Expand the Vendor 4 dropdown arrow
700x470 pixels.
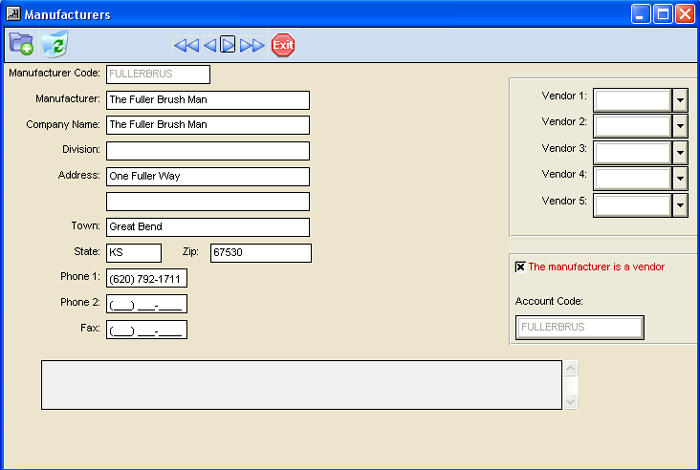(x=680, y=179)
